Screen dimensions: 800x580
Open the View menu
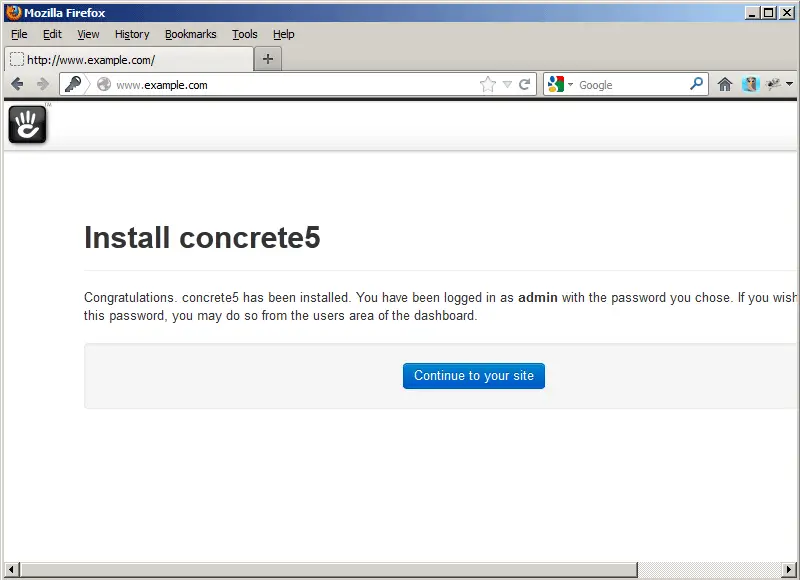click(x=88, y=34)
